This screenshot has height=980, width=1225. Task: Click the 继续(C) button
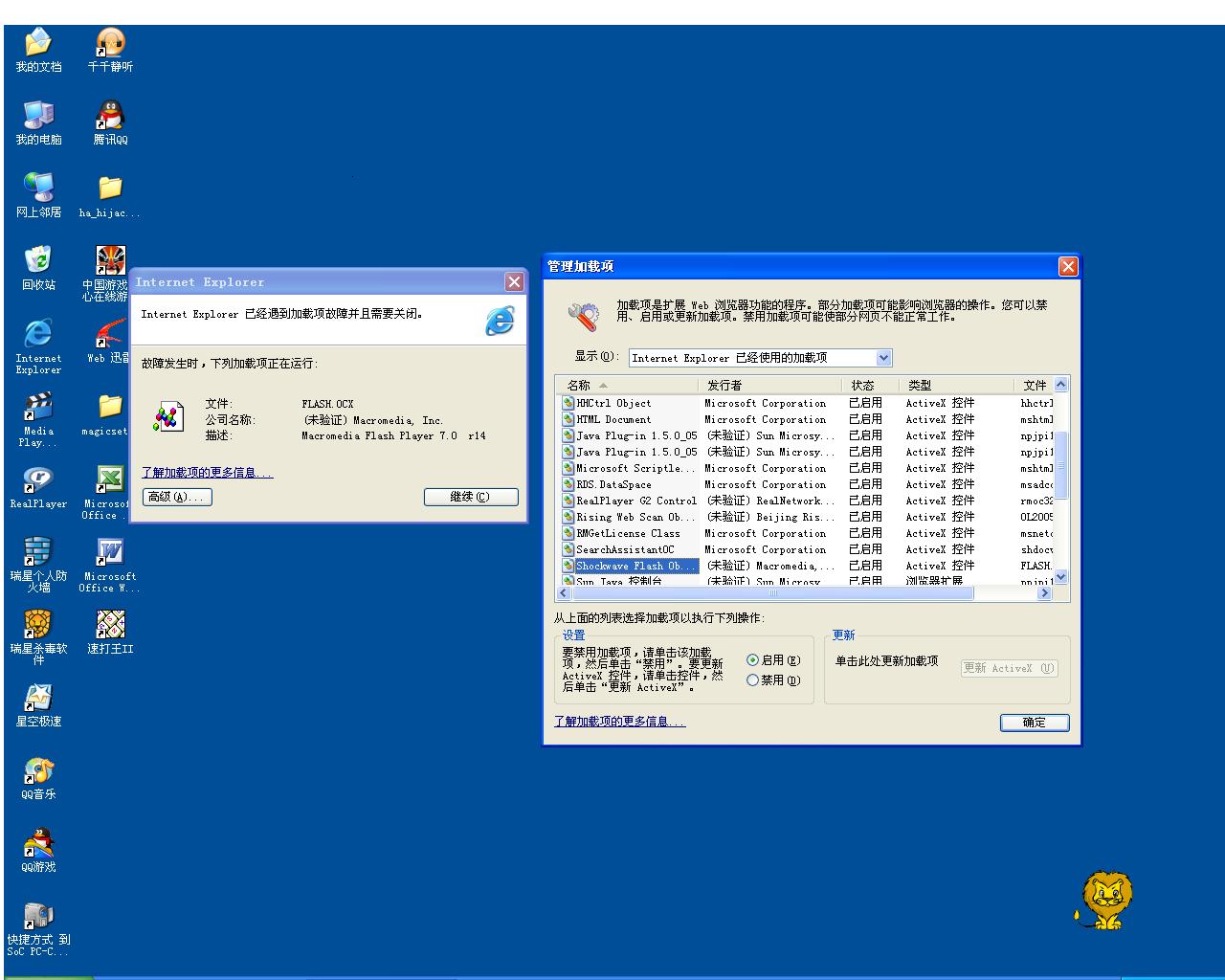pos(471,497)
